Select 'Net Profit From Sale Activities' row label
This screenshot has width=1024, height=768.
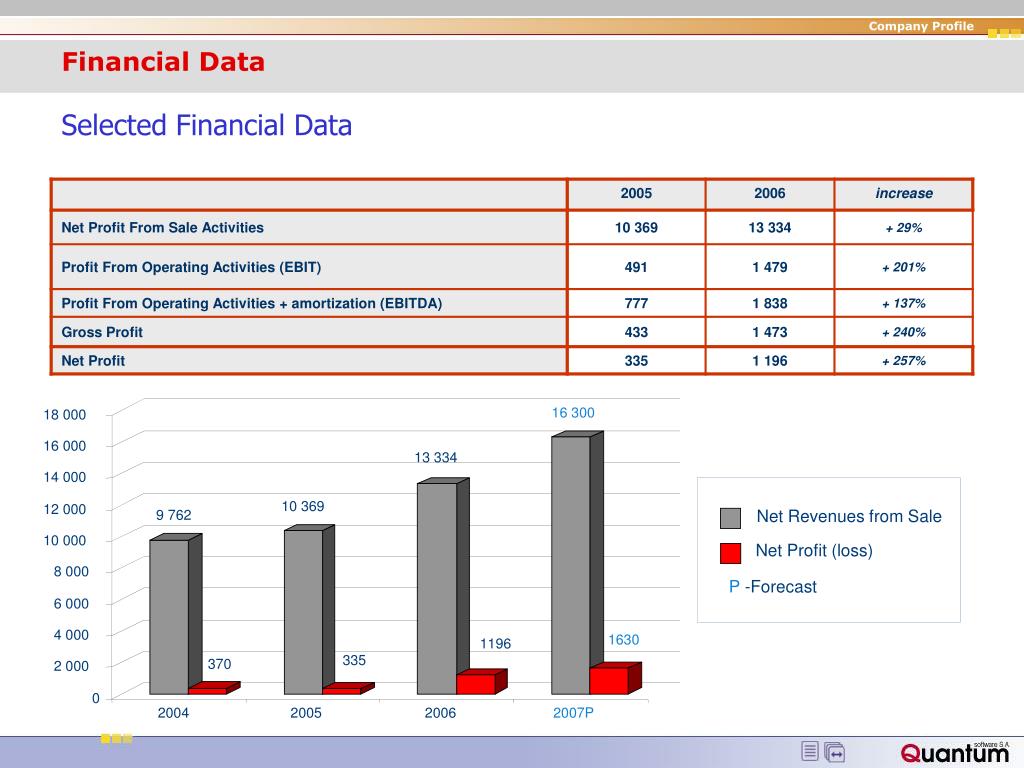click(163, 227)
